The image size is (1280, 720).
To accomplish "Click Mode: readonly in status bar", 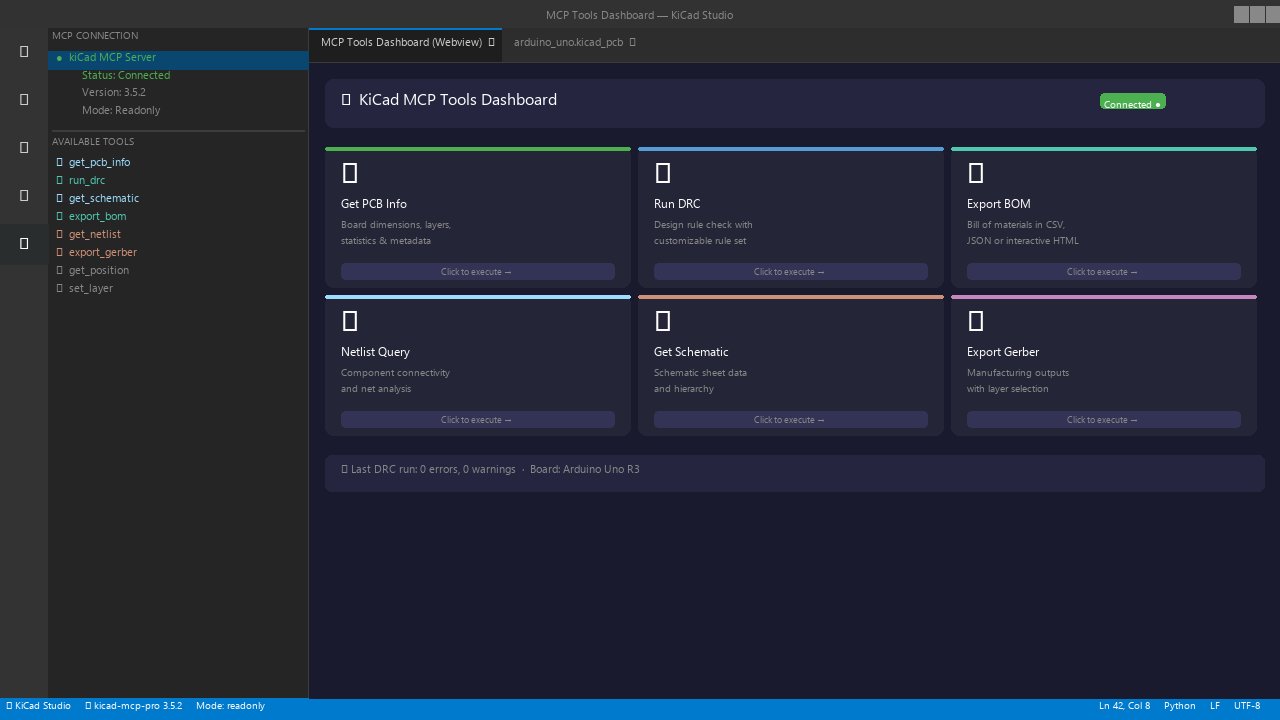I will [x=230, y=706].
